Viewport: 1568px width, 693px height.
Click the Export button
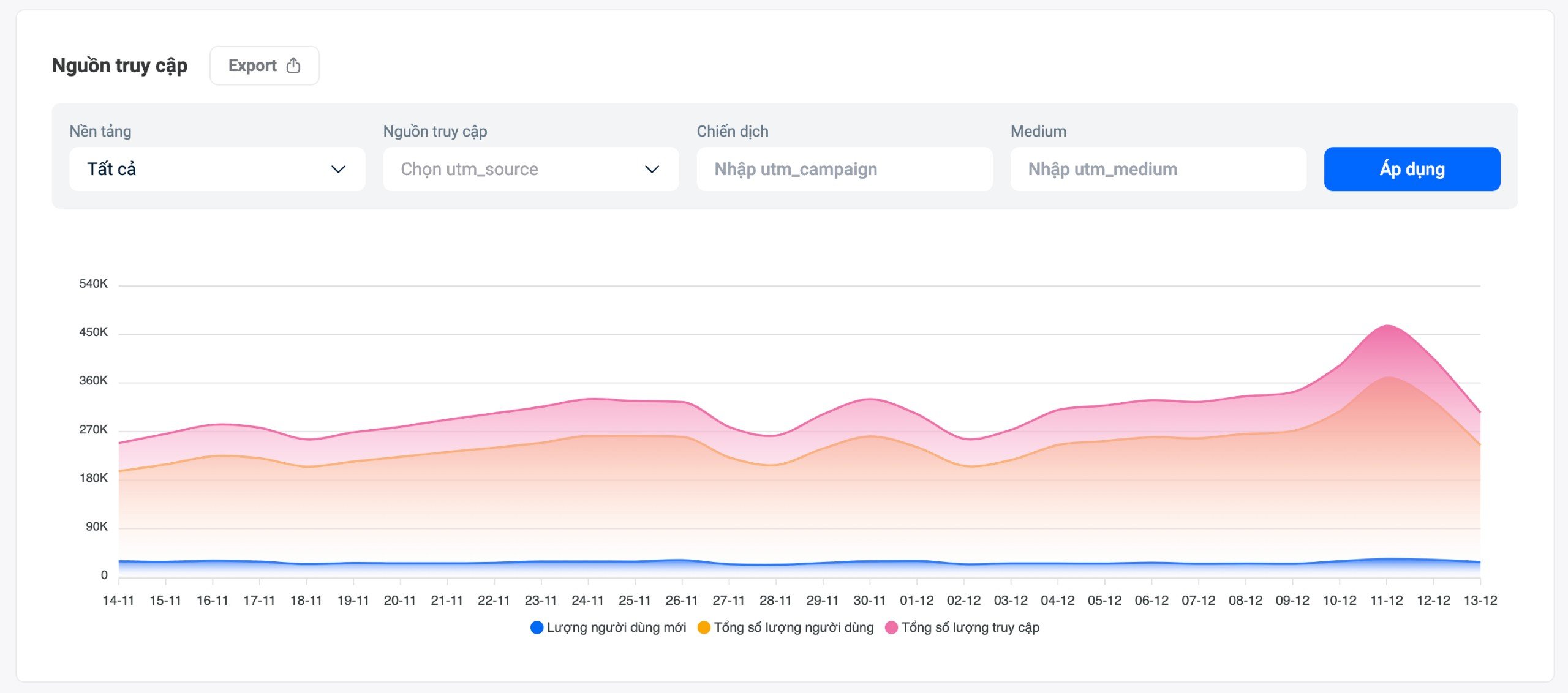pyautogui.click(x=264, y=66)
